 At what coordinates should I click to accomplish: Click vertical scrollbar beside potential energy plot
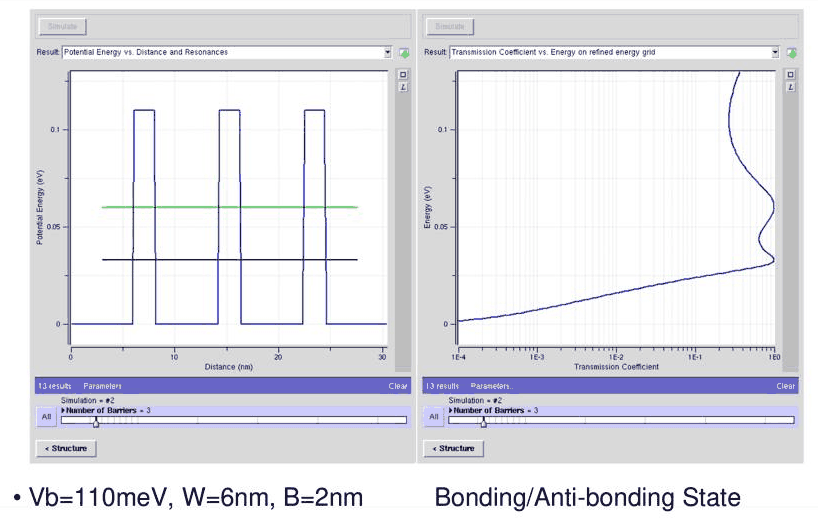pyautogui.click(x=403, y=232)
